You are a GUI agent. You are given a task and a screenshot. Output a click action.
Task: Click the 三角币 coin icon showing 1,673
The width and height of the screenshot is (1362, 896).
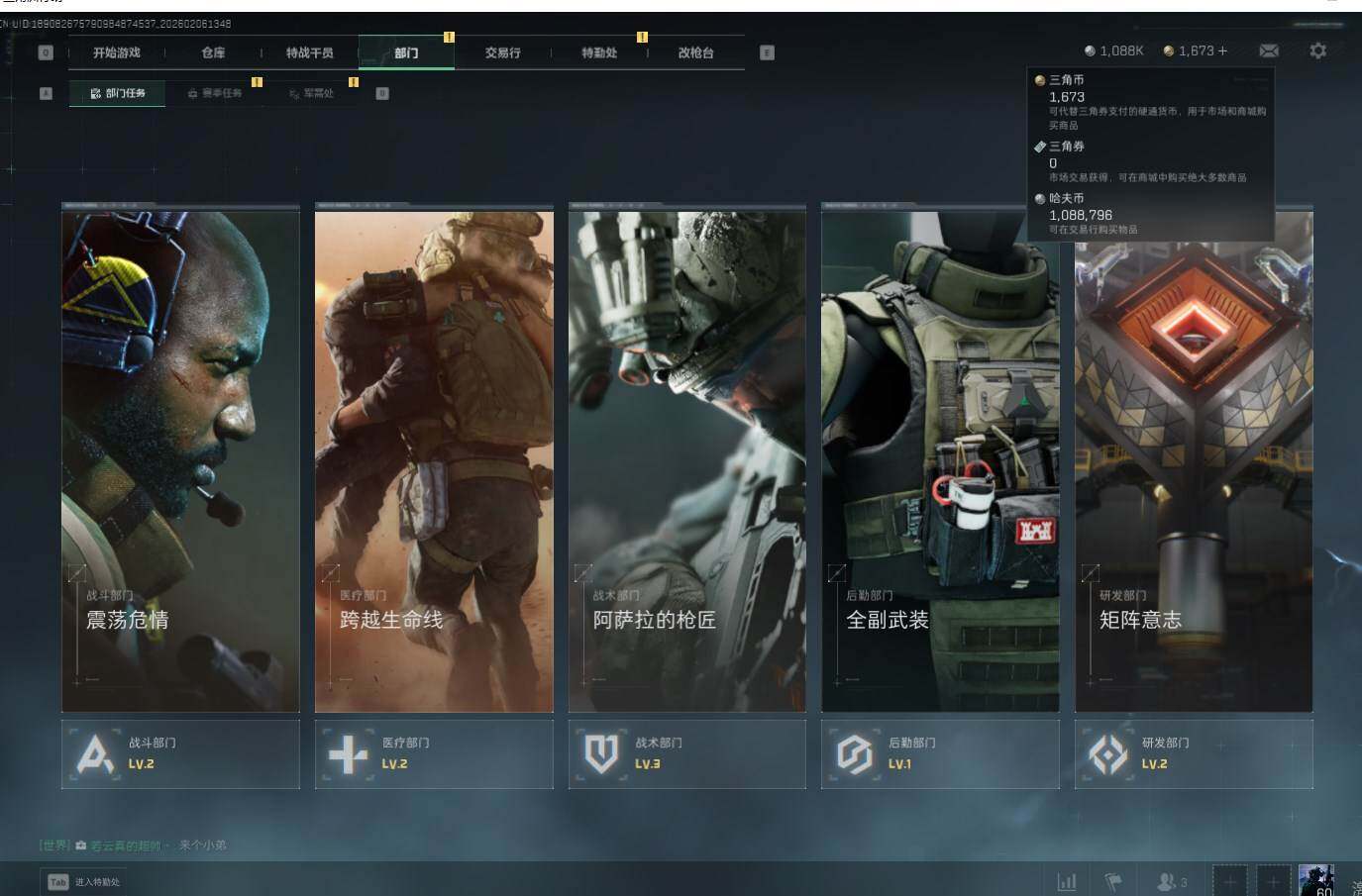pyautogui.click(x=1169, y=50)
